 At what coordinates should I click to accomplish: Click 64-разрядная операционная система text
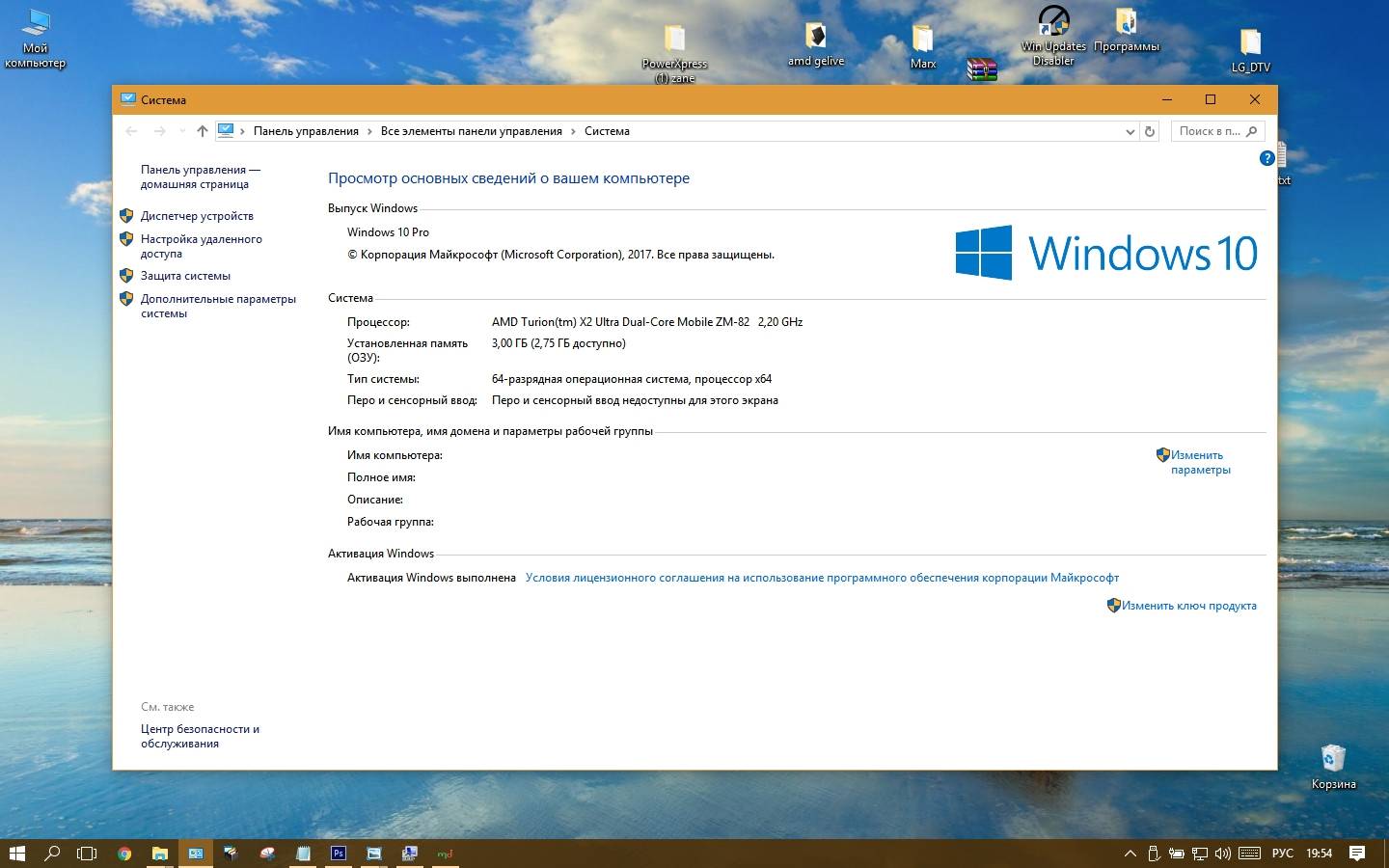pos(632,379)
